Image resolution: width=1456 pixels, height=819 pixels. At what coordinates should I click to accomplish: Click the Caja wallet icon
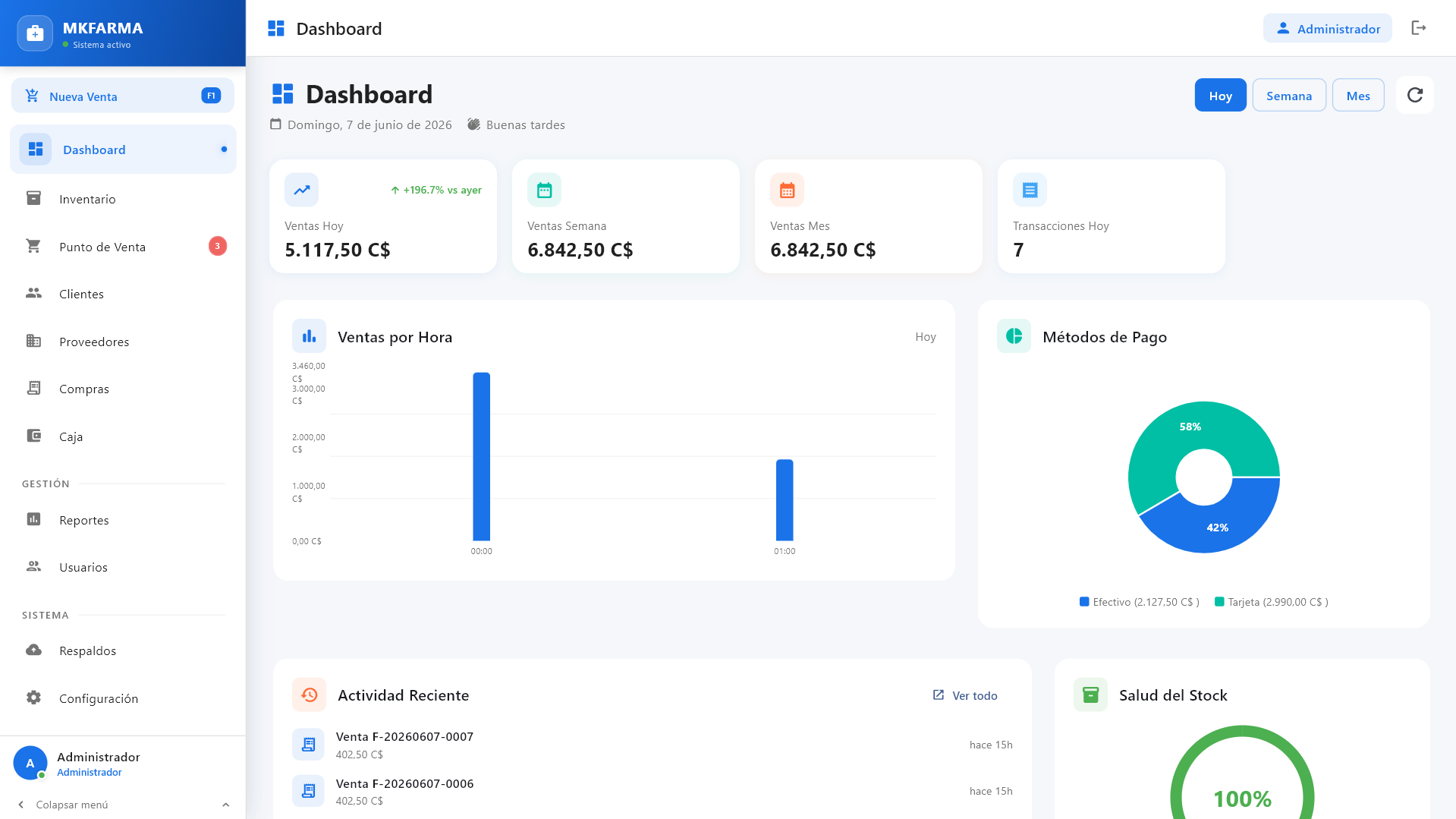33,436
